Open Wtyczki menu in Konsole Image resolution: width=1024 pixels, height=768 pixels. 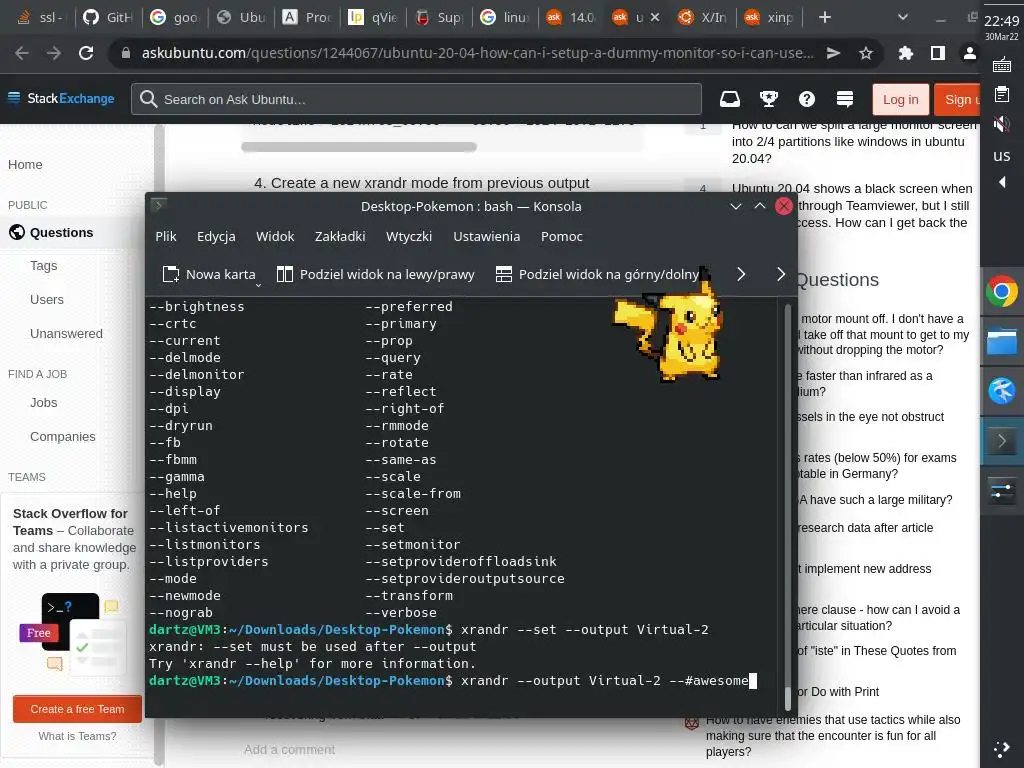(409, 236)
